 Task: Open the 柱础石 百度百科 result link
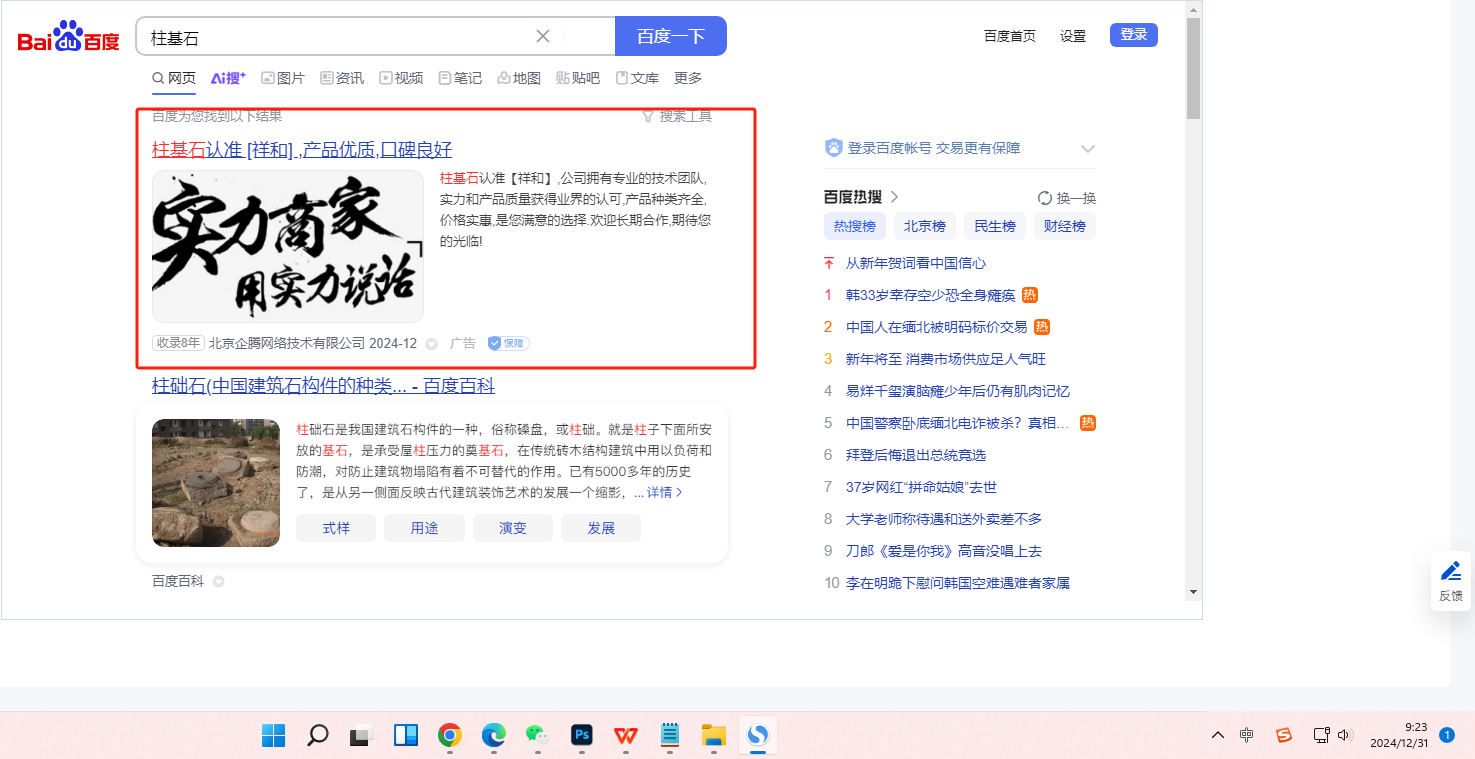(x=323, y=386)
